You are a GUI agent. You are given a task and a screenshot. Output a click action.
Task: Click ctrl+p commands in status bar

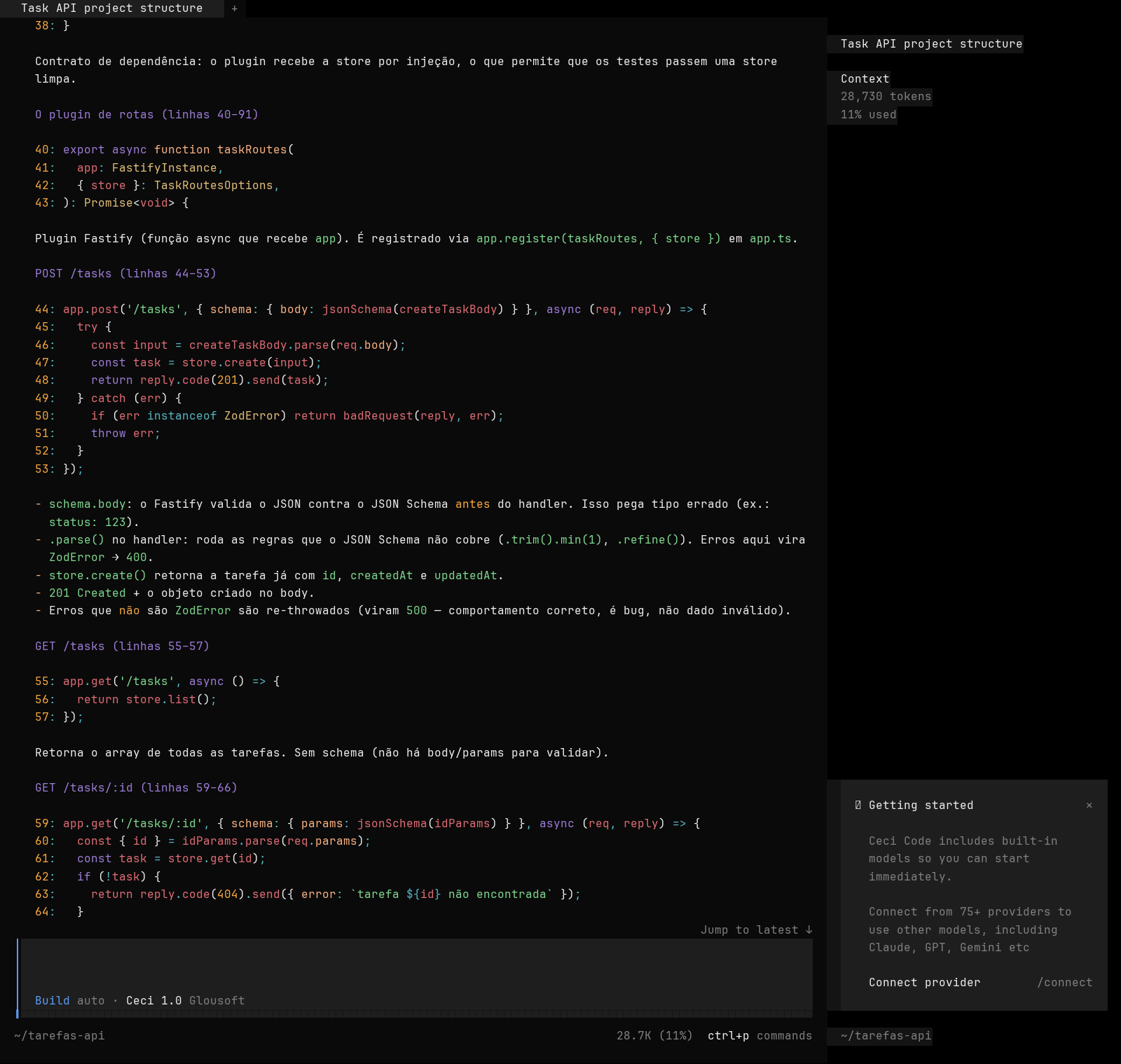759,1036
